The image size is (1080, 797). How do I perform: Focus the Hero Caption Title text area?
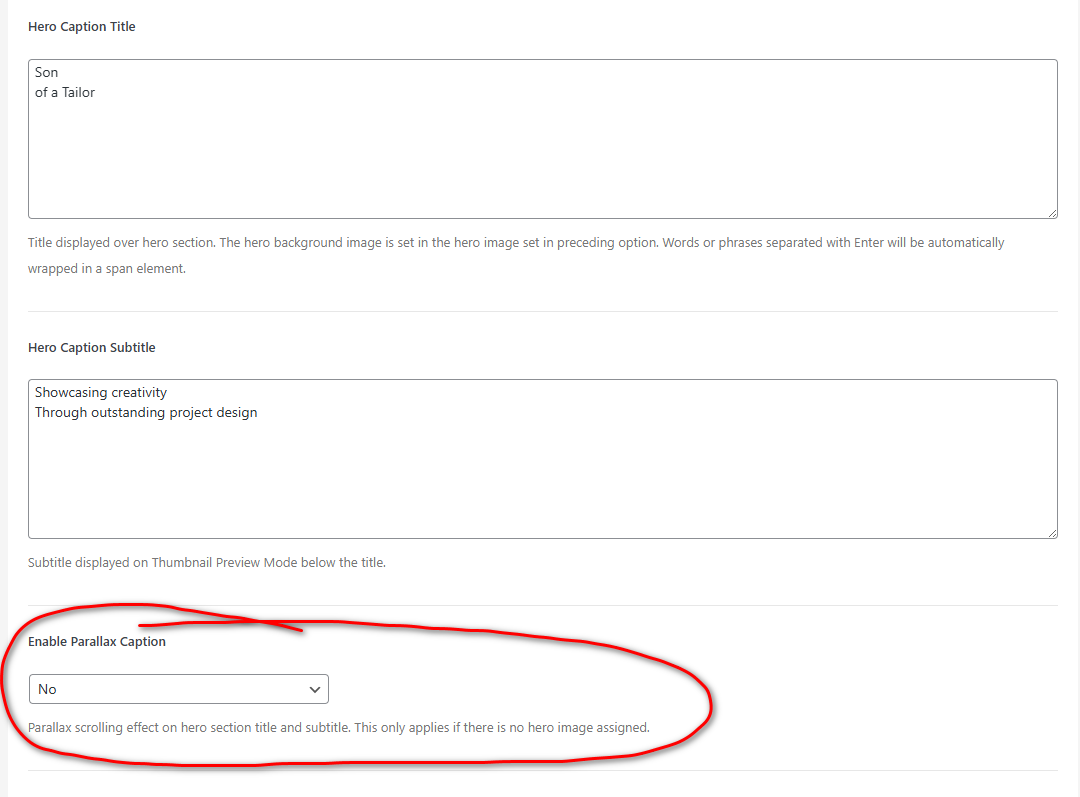coord(542,150)
